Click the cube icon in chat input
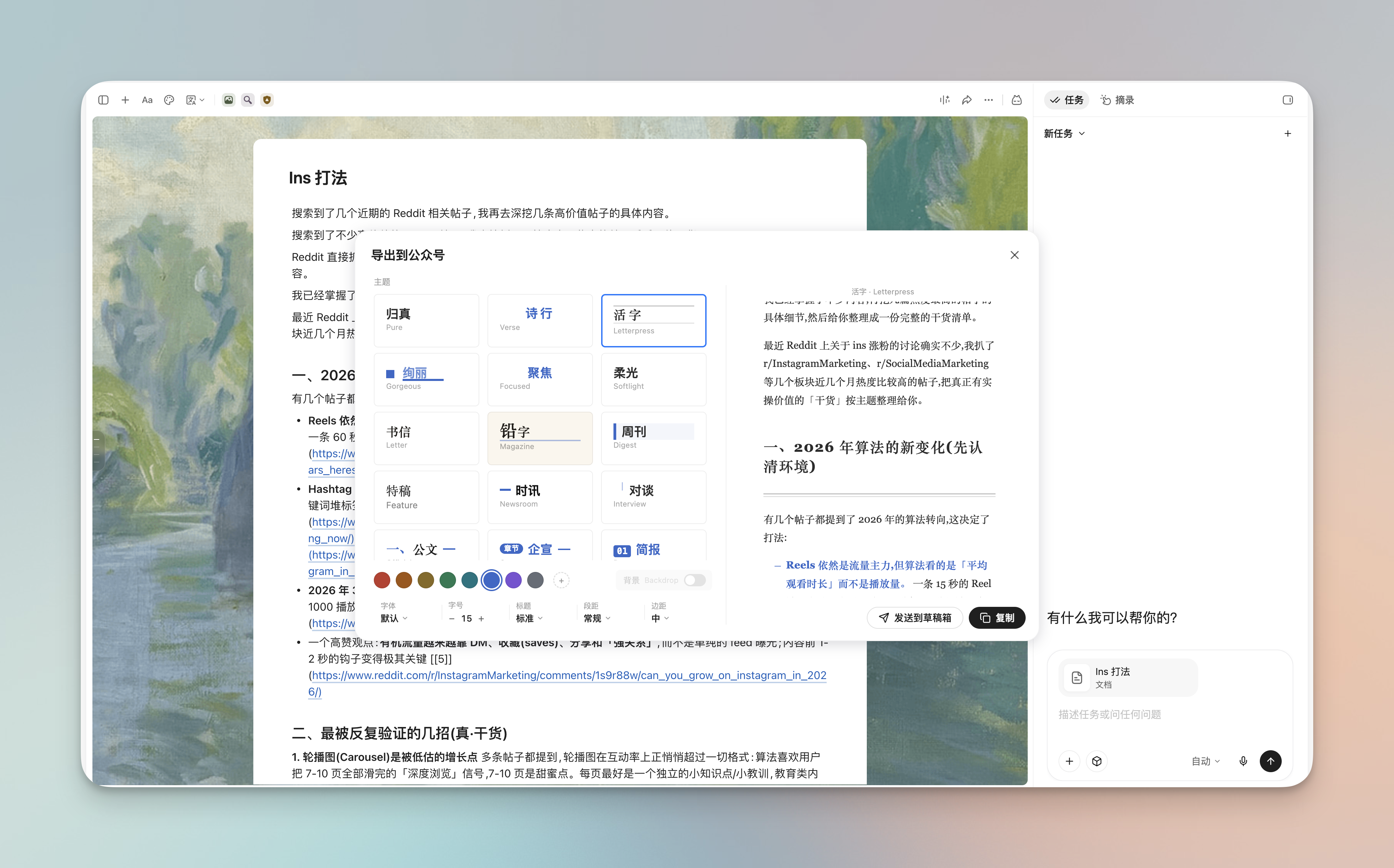1394x868 pixels. pos(1097,761)
